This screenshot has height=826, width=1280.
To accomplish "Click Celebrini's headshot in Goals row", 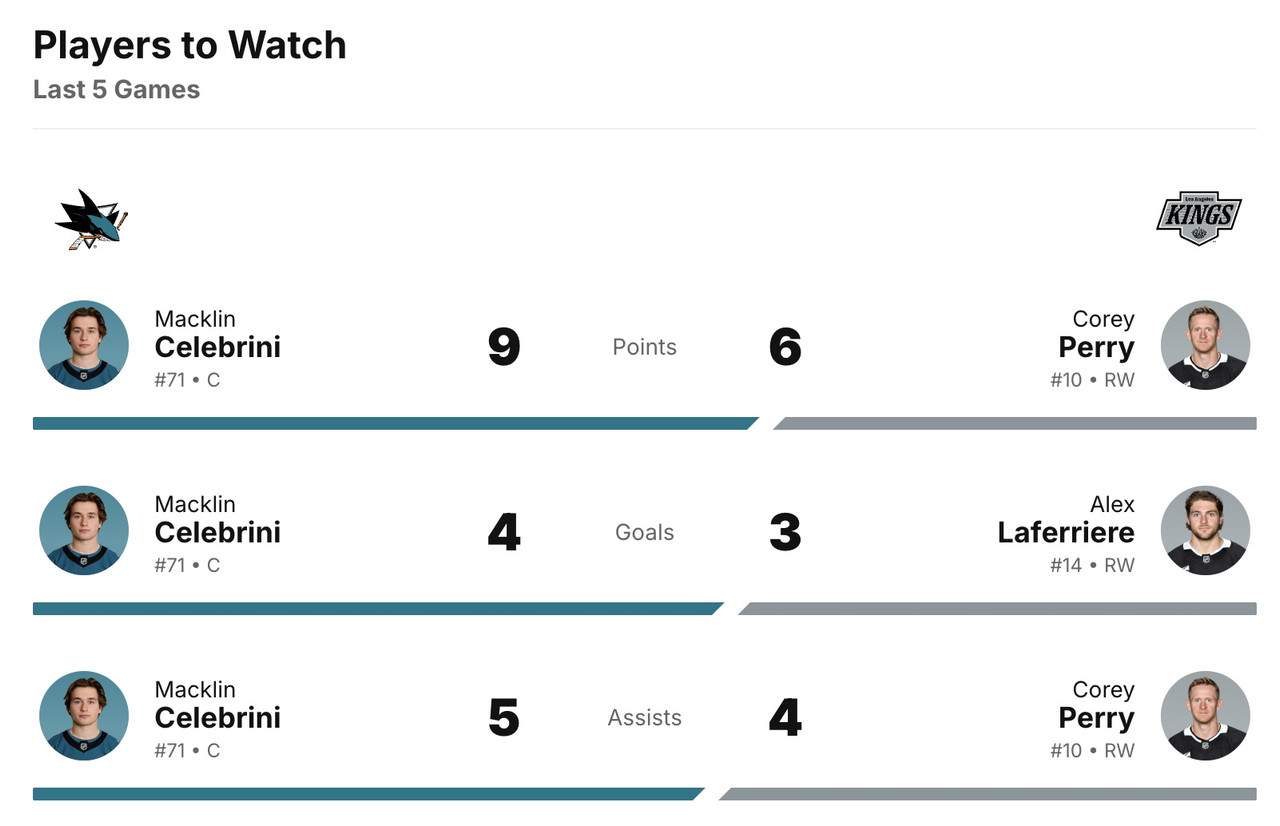I will (x=84, y=531).
